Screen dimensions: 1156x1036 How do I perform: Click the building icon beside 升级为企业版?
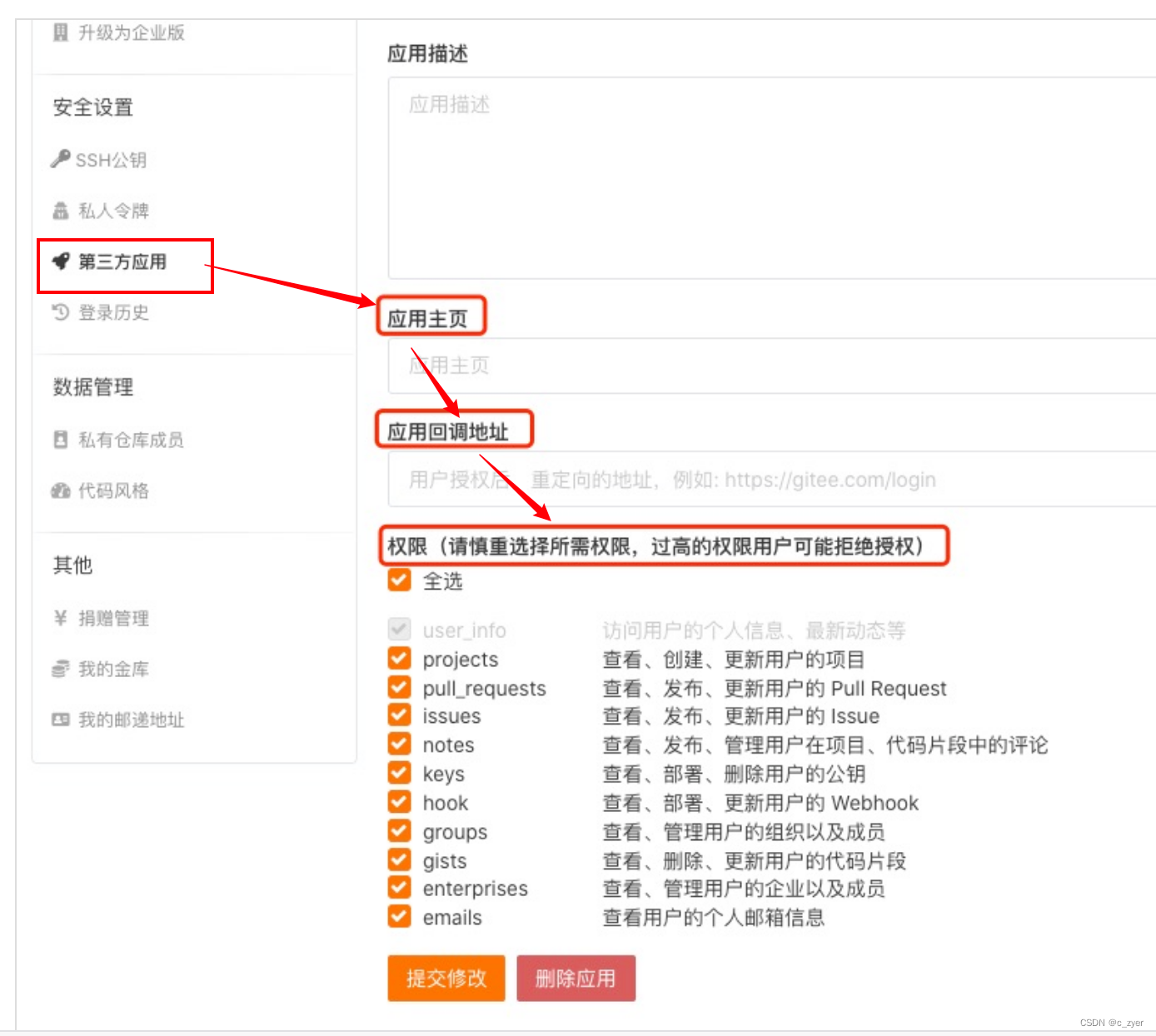pos(60,32)
